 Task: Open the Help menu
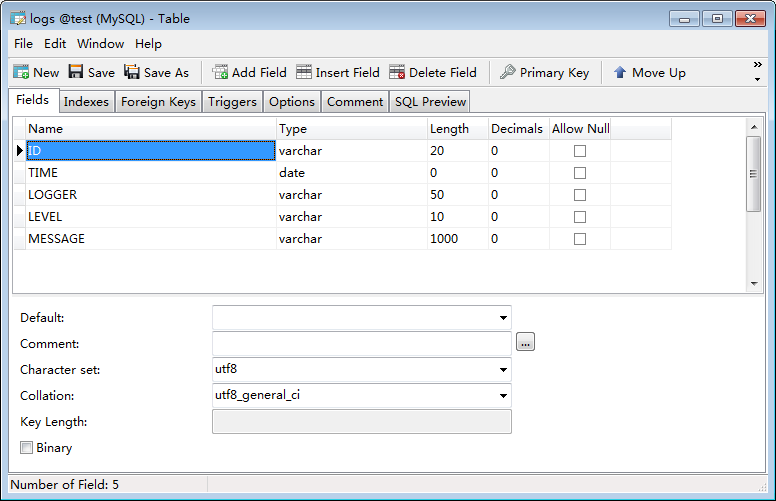(x=148, y=44)
